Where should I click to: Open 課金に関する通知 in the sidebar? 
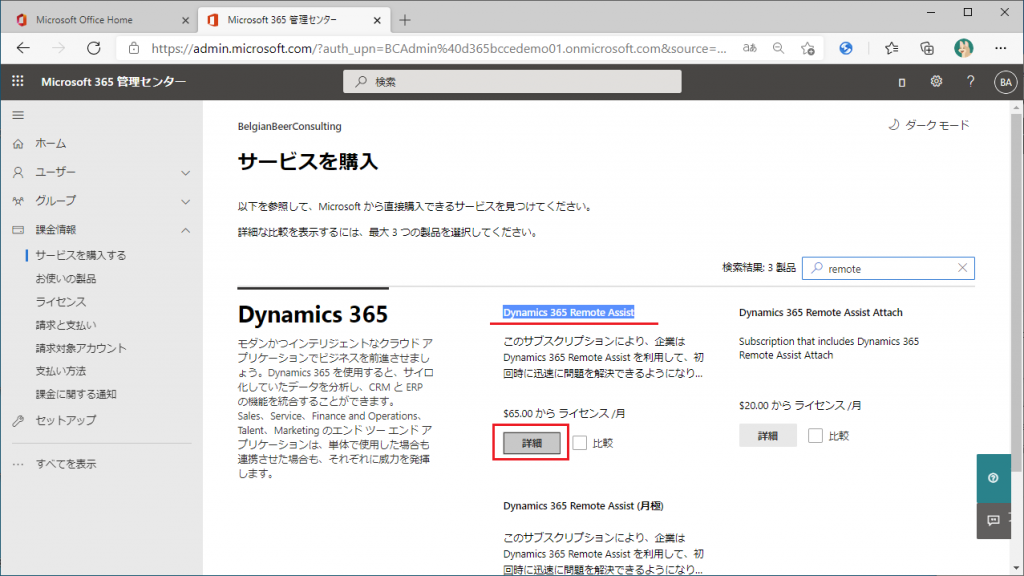76,394
